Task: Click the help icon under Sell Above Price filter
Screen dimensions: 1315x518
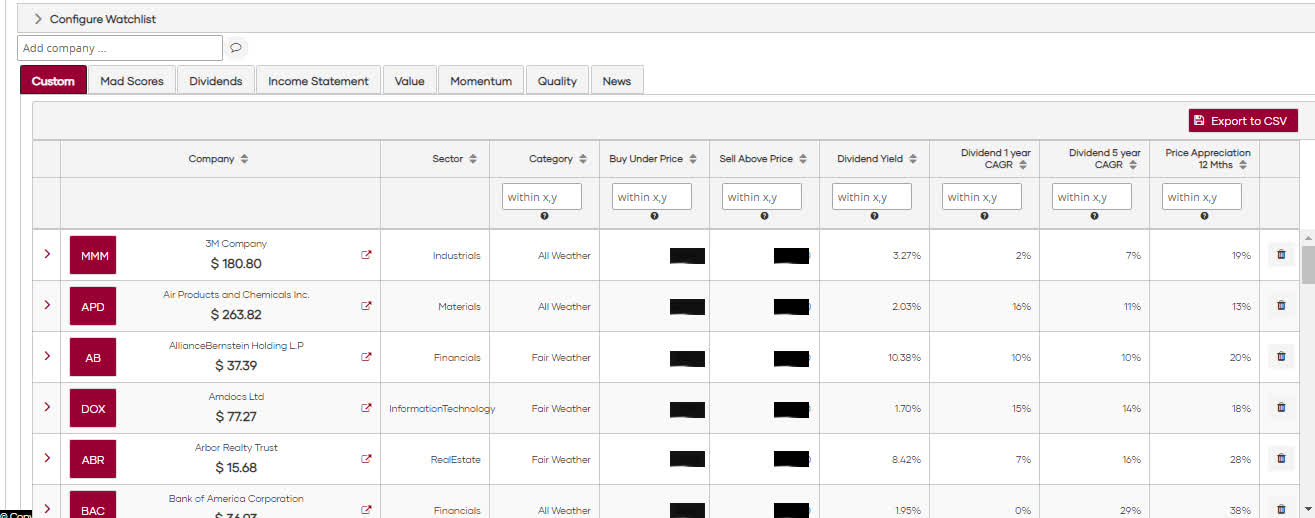Action: click(764, 217)
